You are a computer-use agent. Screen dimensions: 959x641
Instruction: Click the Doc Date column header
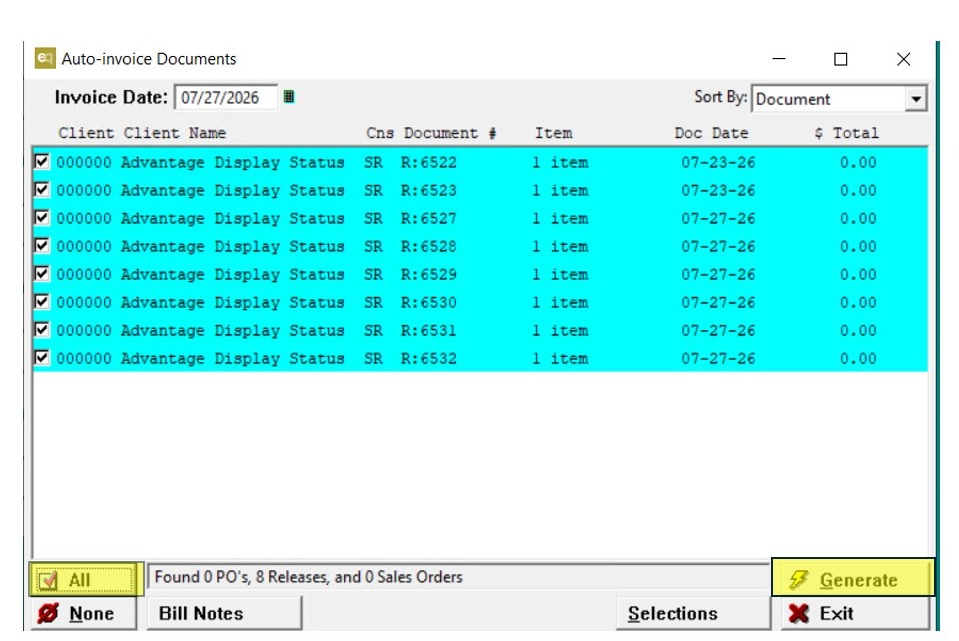[711, 133]
